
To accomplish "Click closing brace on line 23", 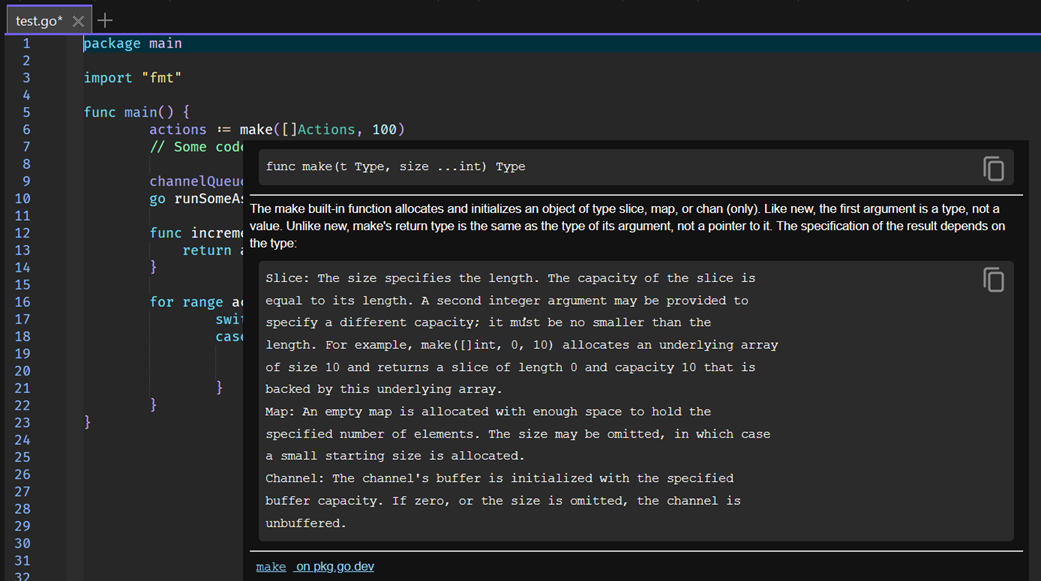I will [x=87, y=422].
